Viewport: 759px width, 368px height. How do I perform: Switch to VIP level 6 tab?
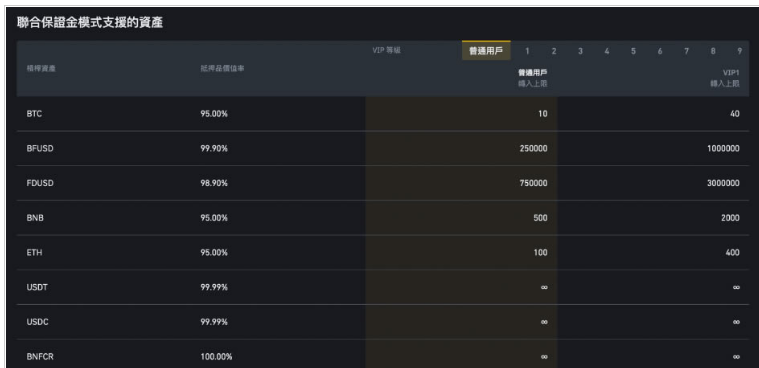[660, 51]
